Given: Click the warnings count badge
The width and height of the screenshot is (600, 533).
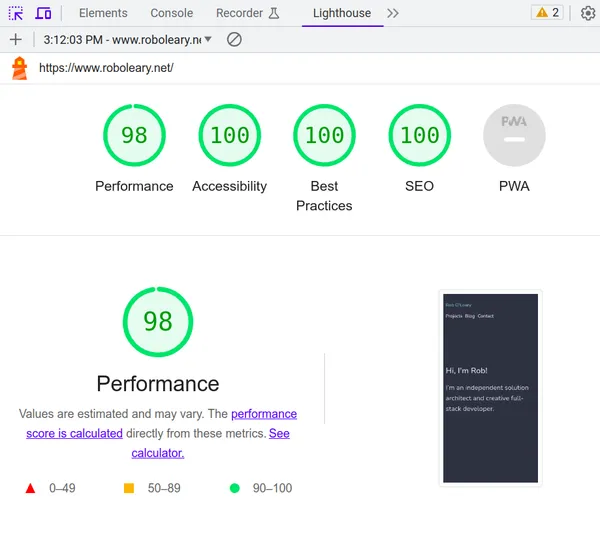Looking at the screenshot, I should pyautogui.click(x=547, y=13).
